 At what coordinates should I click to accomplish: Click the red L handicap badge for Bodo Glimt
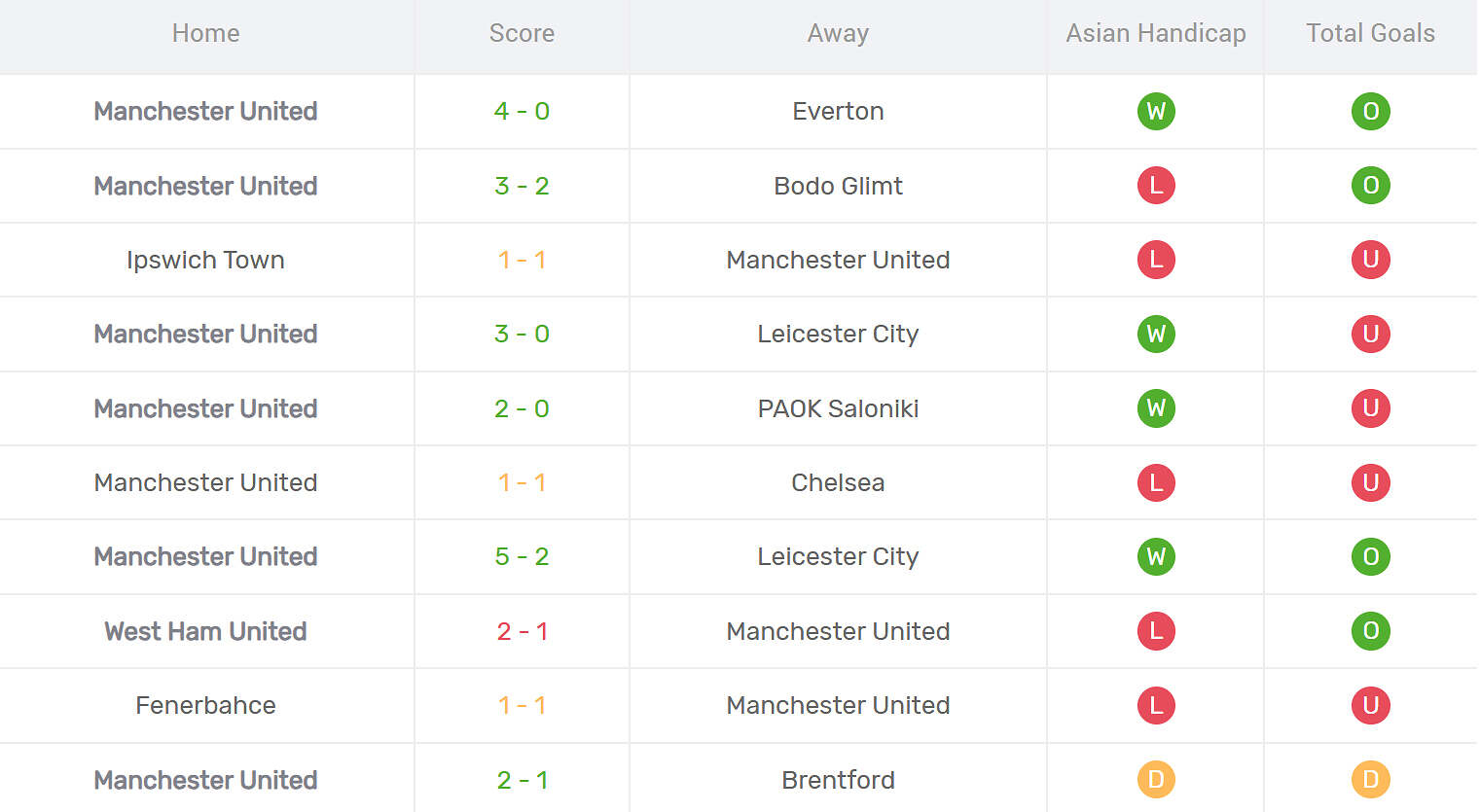[x=1156, y=186]
